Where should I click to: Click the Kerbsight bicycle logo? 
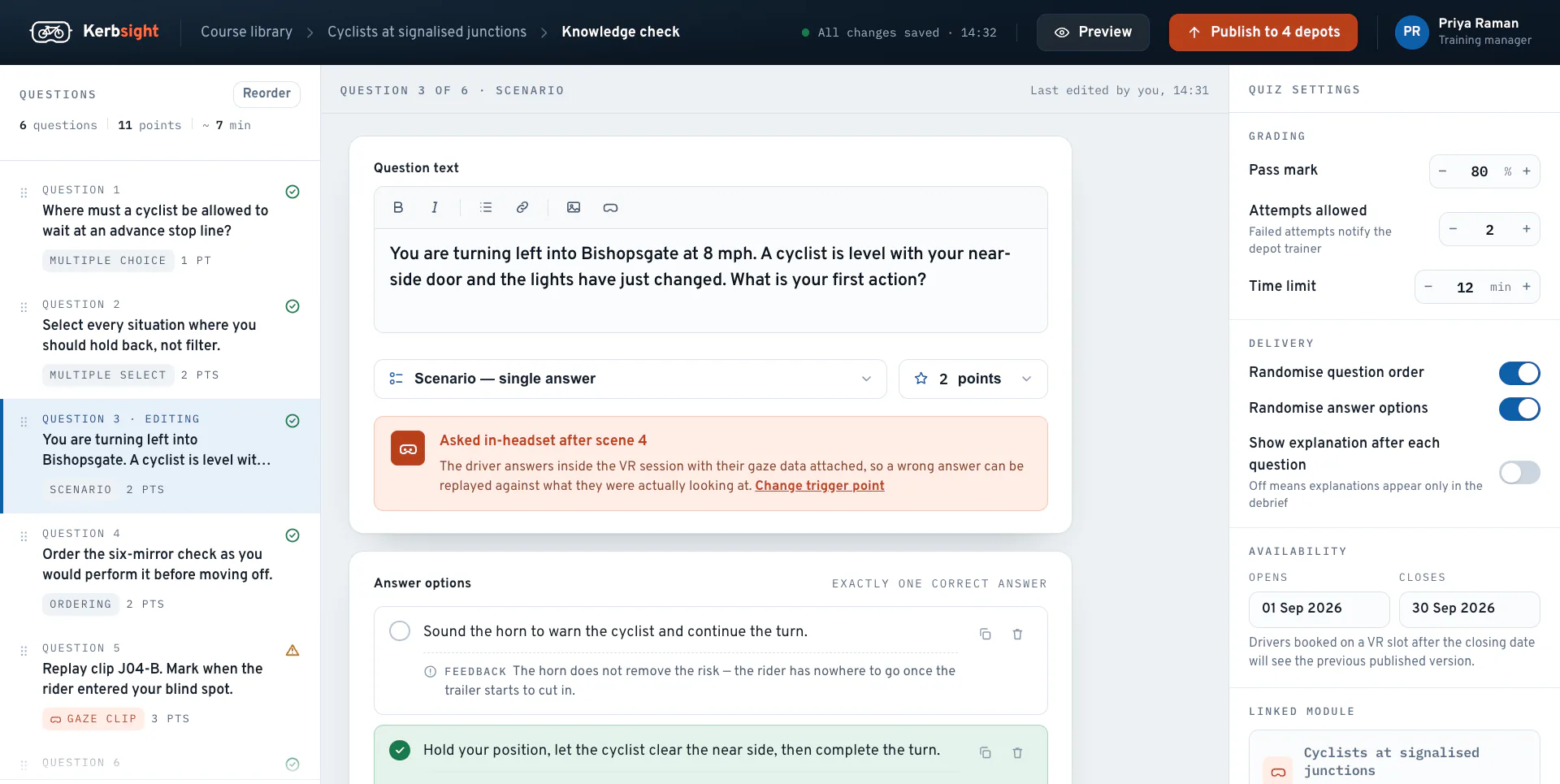50,32
